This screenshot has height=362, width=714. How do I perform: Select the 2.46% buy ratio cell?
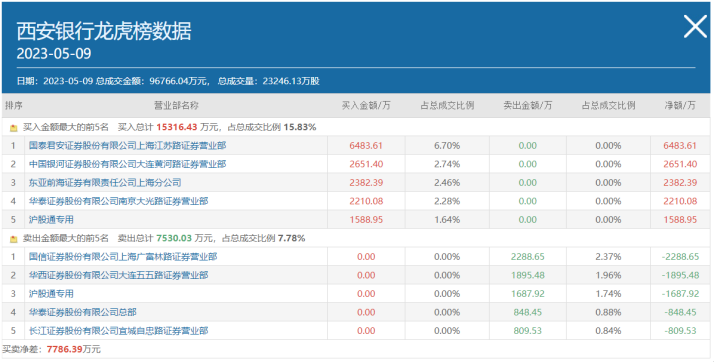pos(447,183)
